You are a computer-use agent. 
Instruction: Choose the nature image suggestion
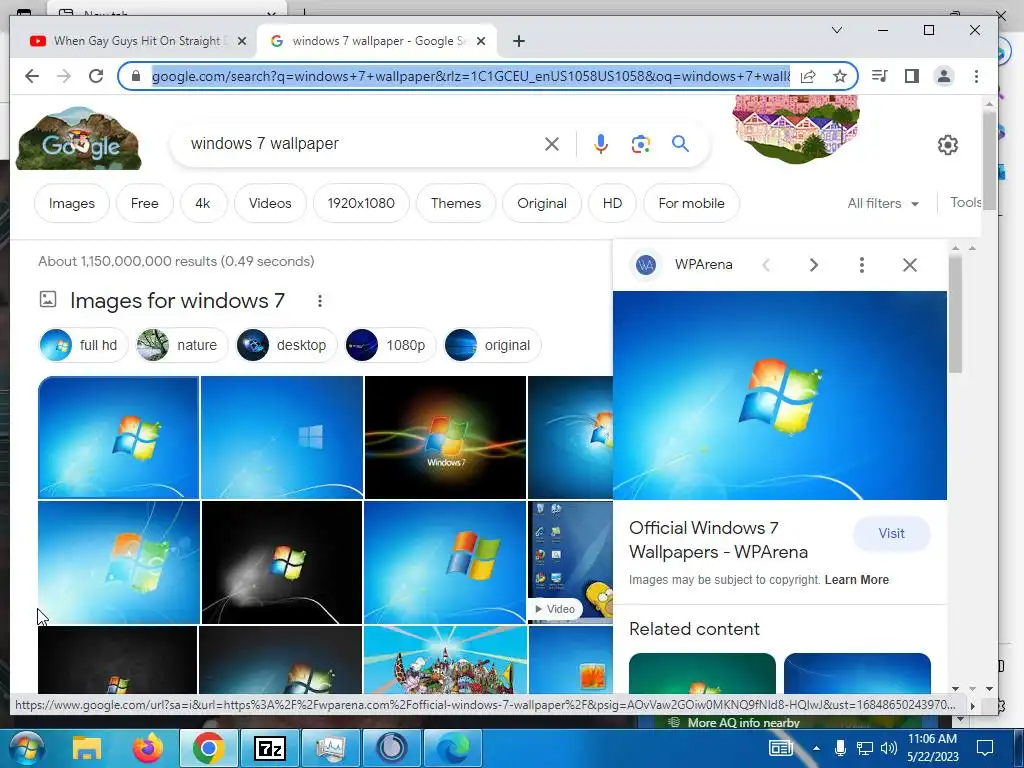[x=181, y=345]
